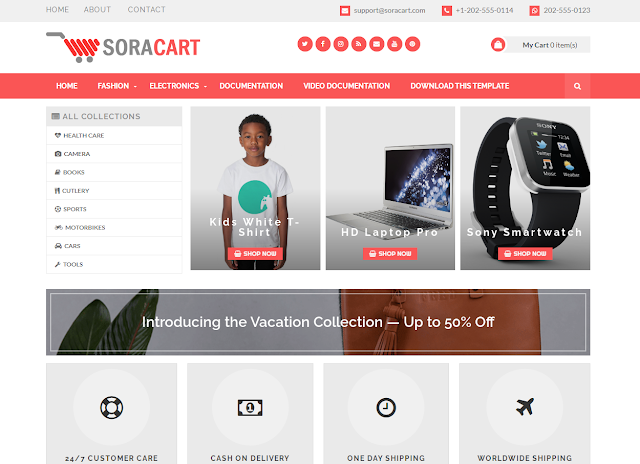Open the Facebook social icon
Image resolution: width=640 pixels, height=464 pixels.
[x=323, y=44]
